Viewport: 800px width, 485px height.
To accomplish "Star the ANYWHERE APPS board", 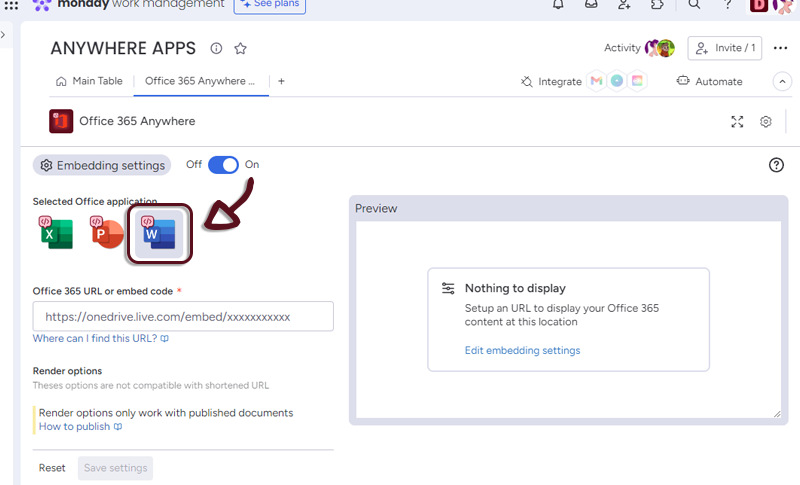I will (240, 48).
